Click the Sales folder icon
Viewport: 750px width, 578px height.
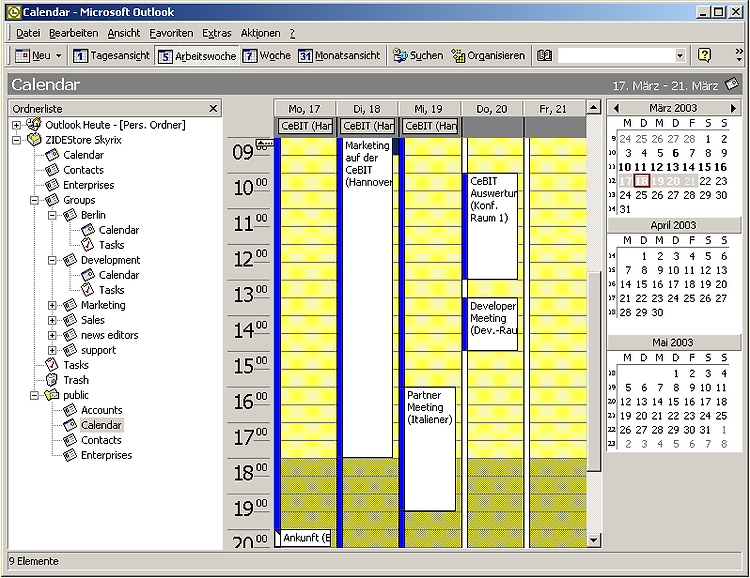tap(70, 320)
